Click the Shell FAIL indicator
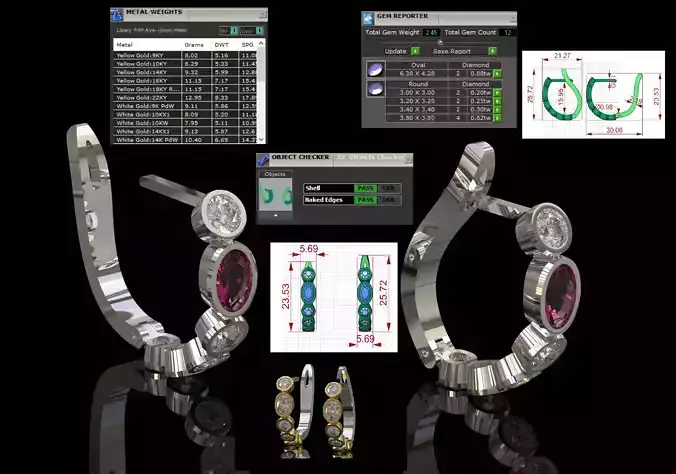The image size is (676, 474). tap(389, 188)
